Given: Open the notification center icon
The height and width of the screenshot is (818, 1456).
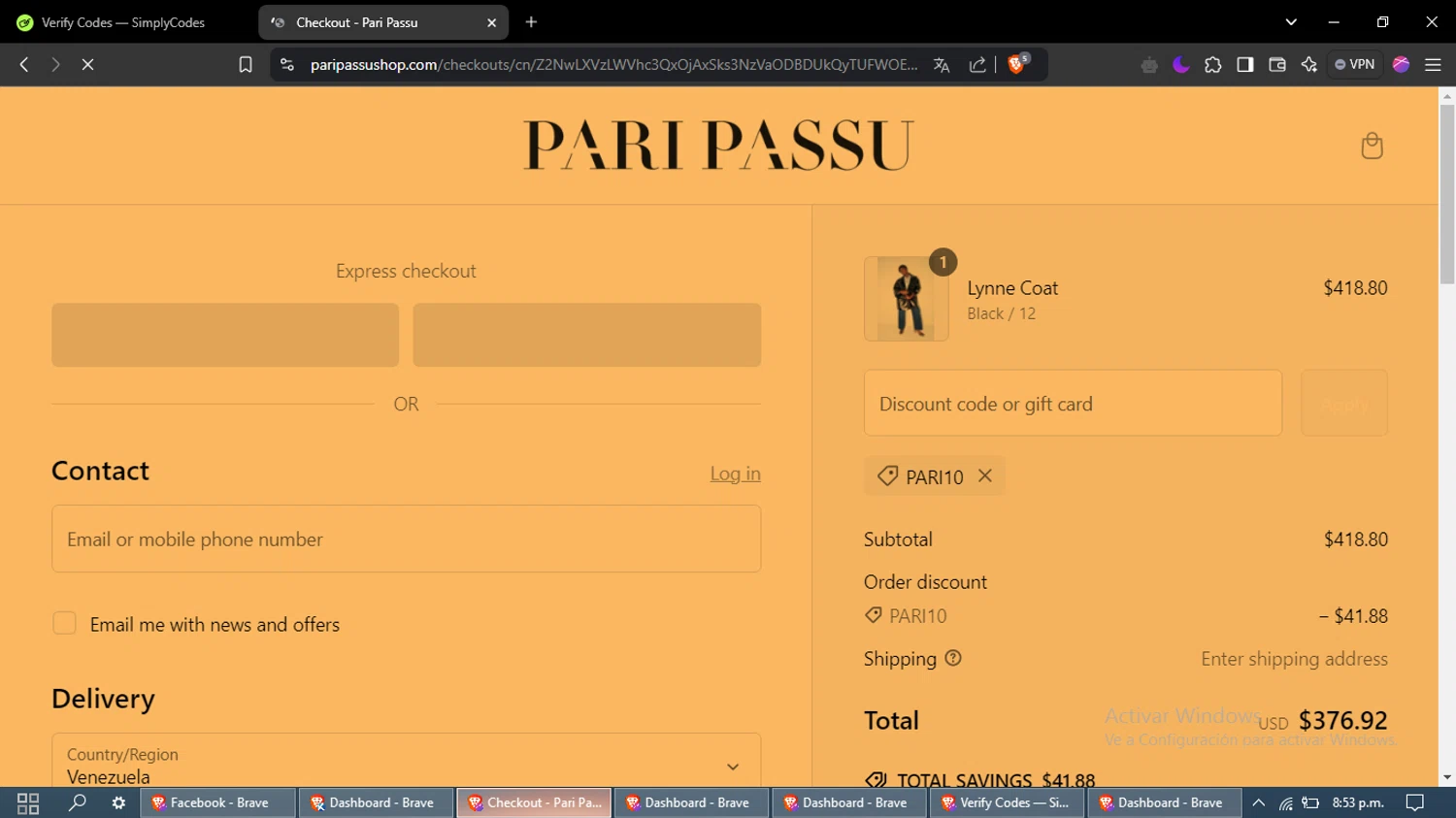Looking at the screenshot, I should pos(1415,802).
